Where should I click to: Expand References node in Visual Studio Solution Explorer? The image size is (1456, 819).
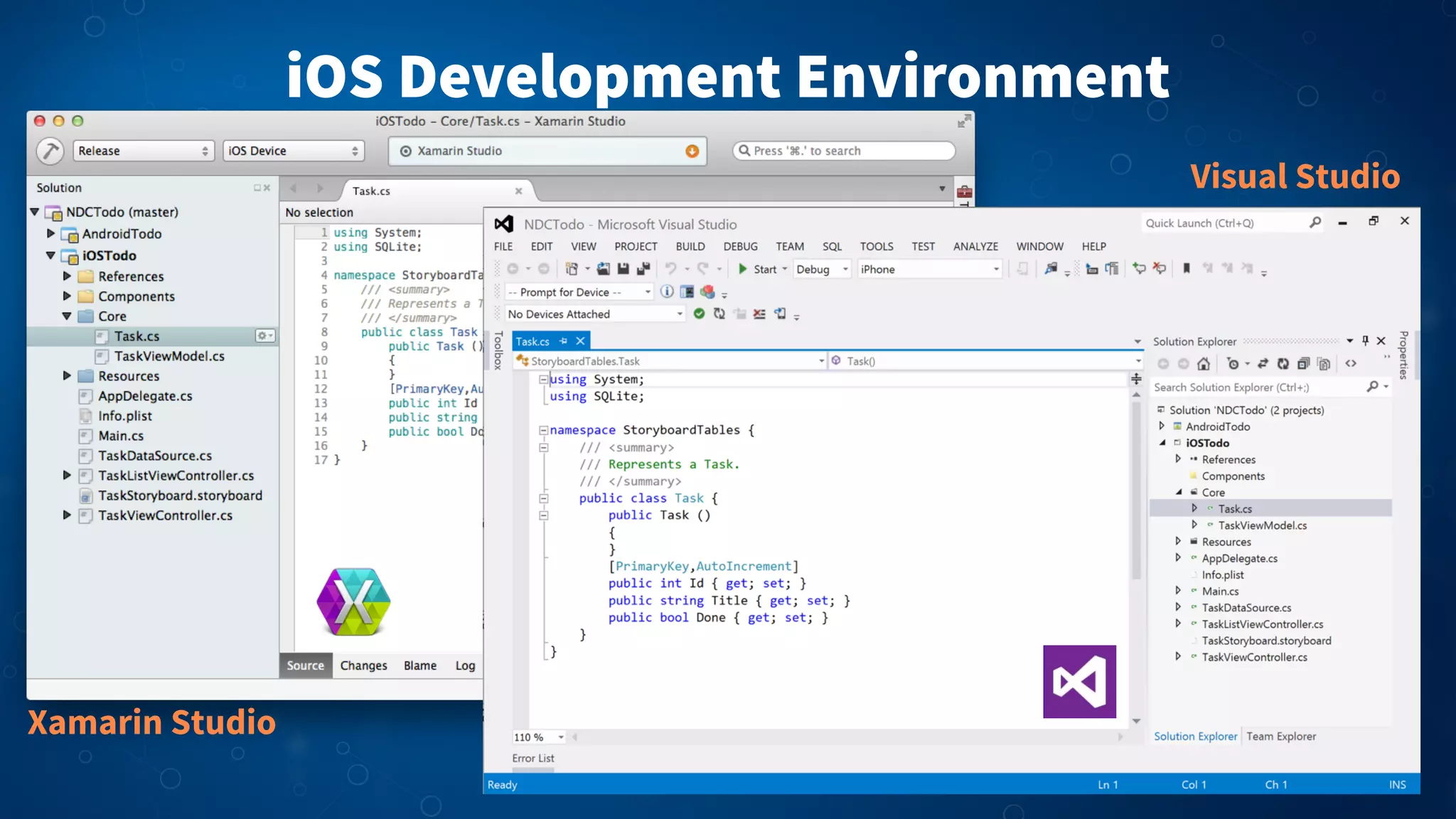pyautogui.click(x=1178, y=459)
